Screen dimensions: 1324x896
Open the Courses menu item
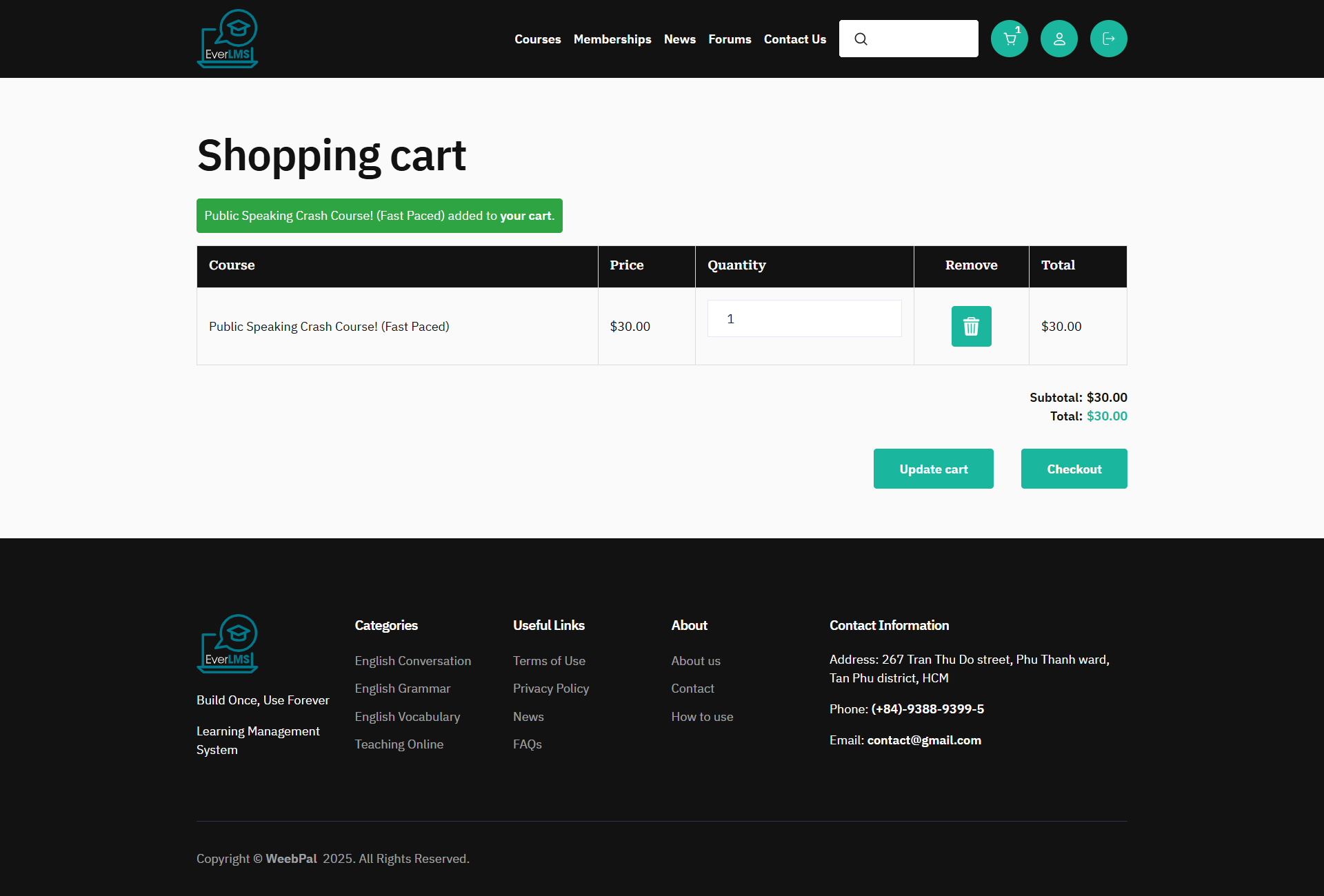point(537,39)
